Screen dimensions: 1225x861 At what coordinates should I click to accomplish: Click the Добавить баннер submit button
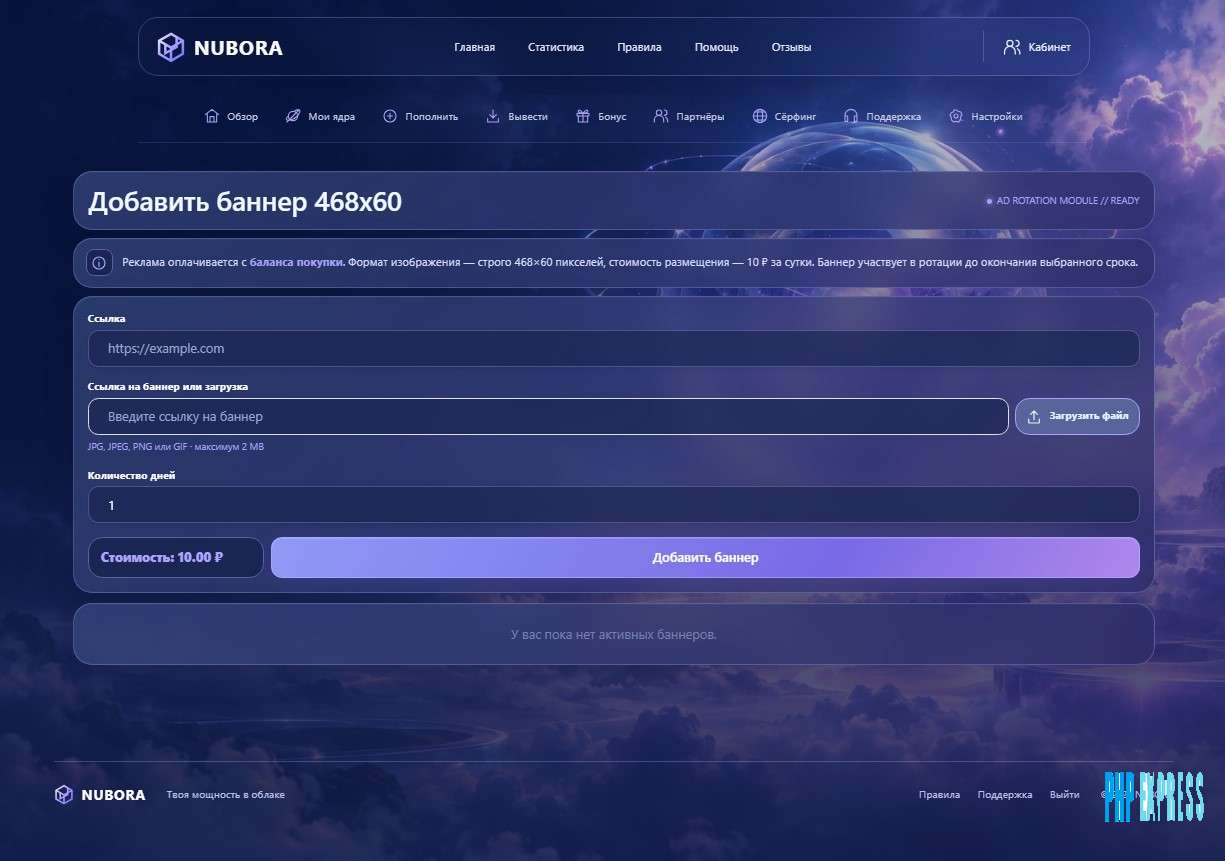(705, 557)
